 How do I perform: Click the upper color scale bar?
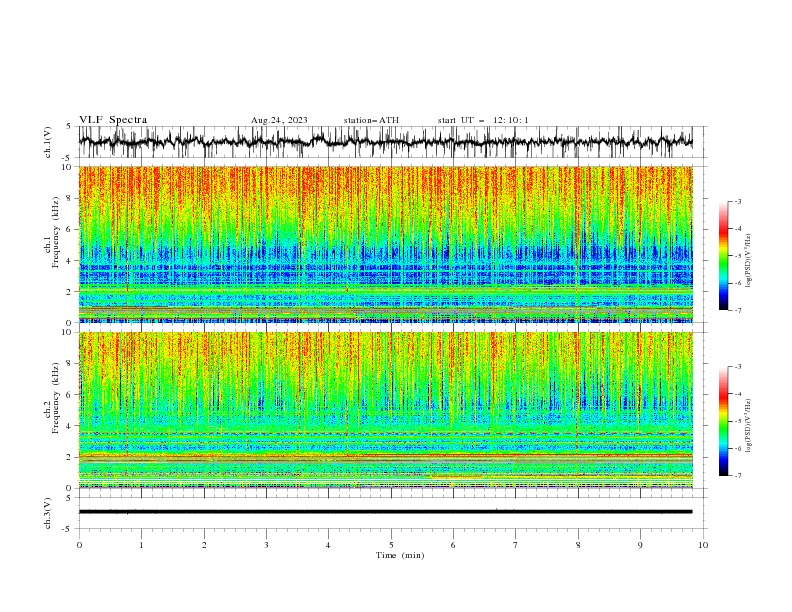[723, 256]
